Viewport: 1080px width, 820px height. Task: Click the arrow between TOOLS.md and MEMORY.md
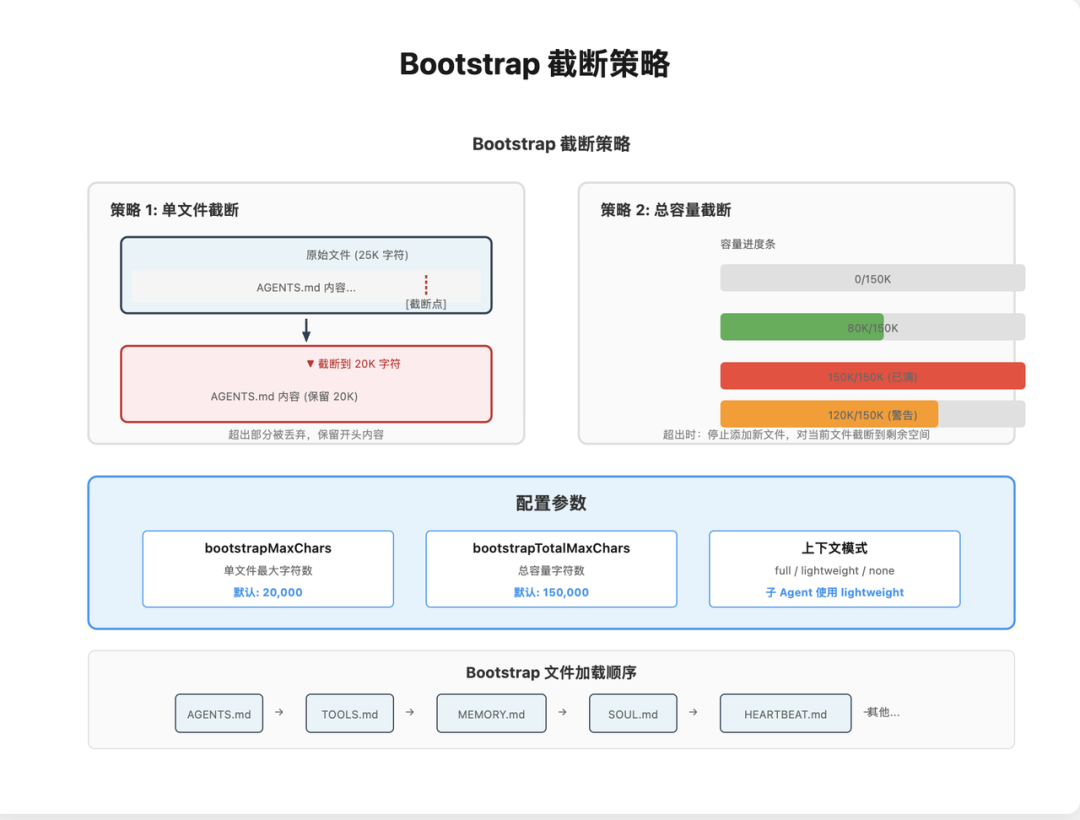pos(410,713)
